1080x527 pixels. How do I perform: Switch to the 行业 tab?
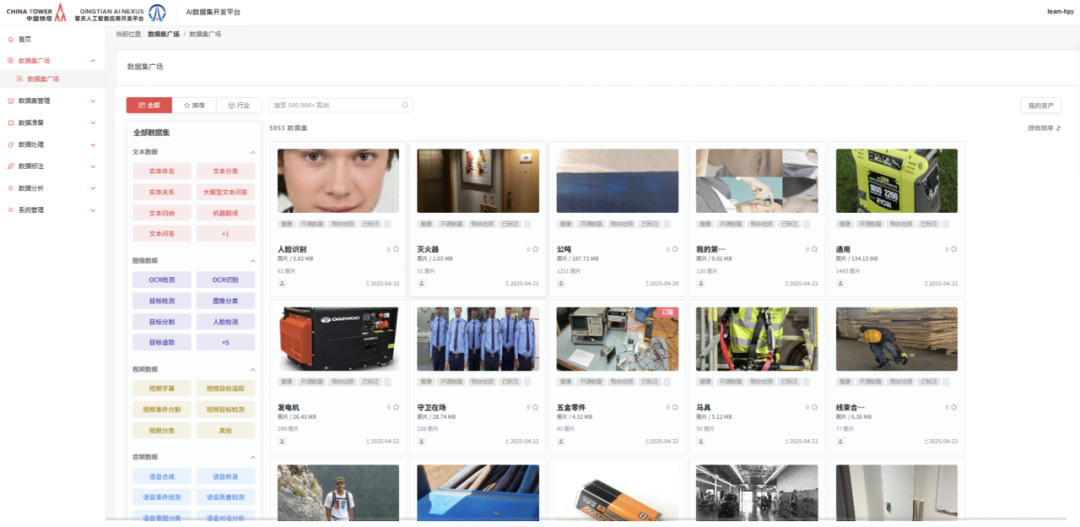click(239, 105)
